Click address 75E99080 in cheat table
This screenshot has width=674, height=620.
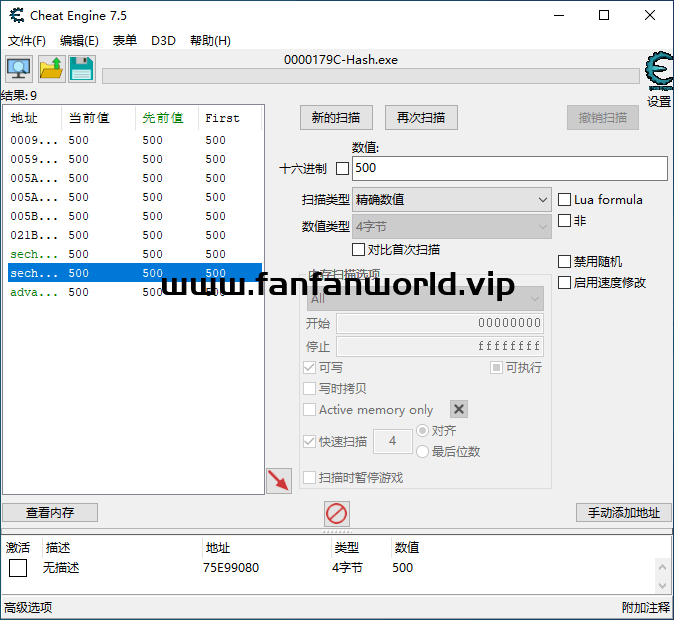pyautogui.click(x=231, y=568)
